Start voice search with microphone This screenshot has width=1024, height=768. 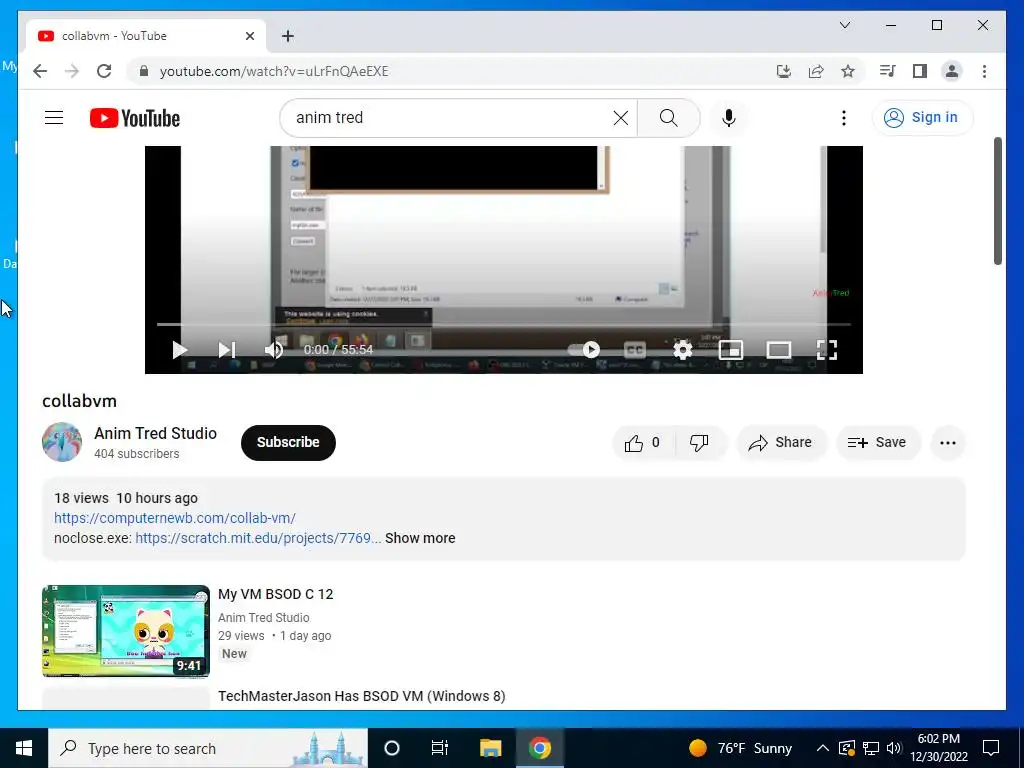click(x=729, y=118)
